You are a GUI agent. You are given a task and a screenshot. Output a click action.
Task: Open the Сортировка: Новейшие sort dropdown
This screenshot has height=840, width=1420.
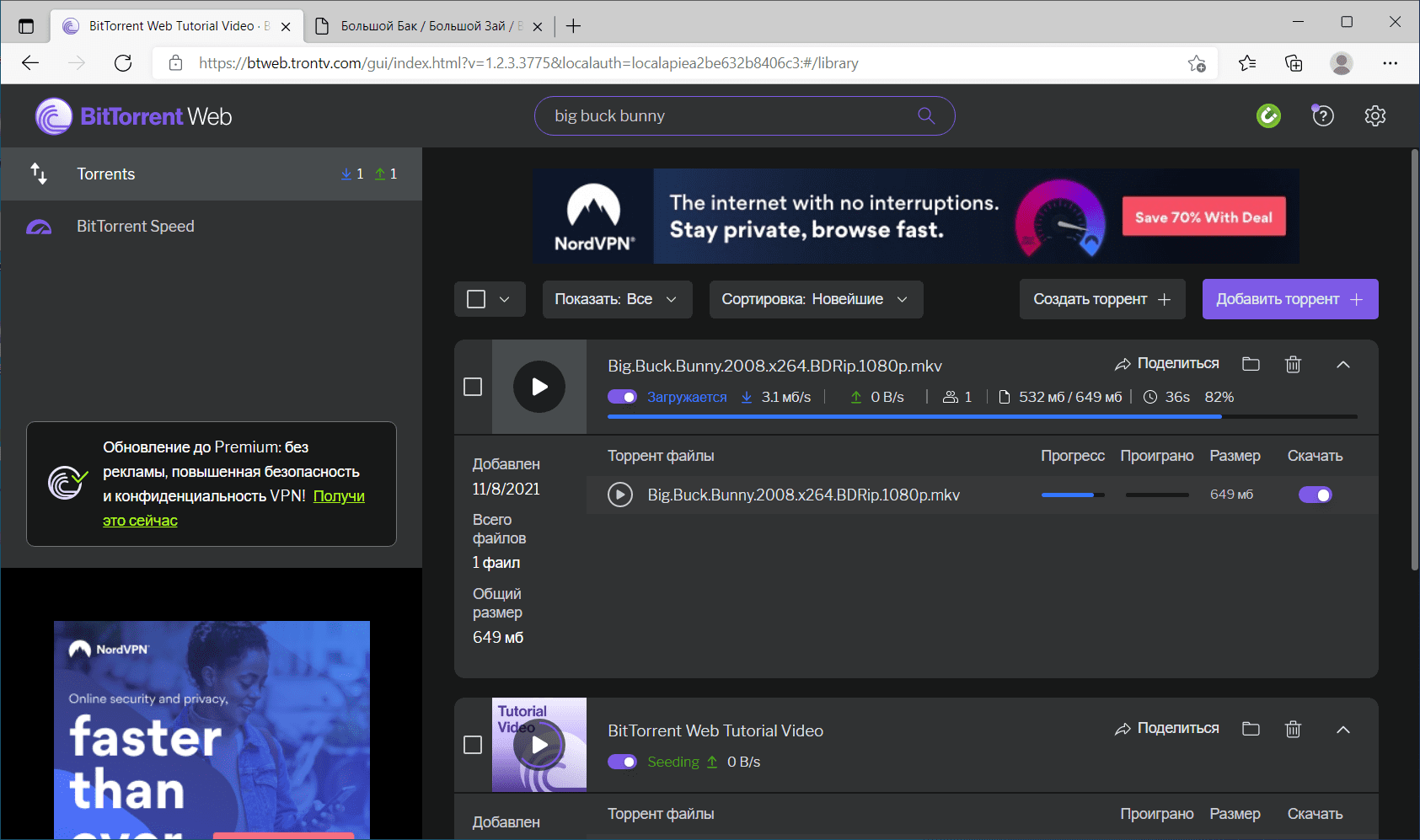point(816,299)
